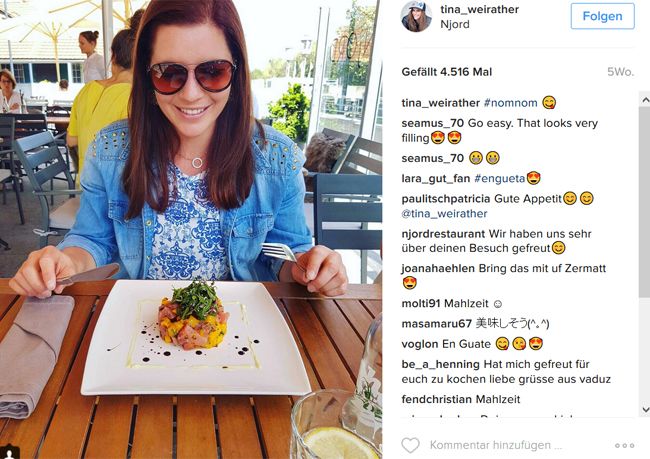Click the tagged people icon on photo
Image resolution: width=650 pixels, height=459 pixels.
point(7,453)
